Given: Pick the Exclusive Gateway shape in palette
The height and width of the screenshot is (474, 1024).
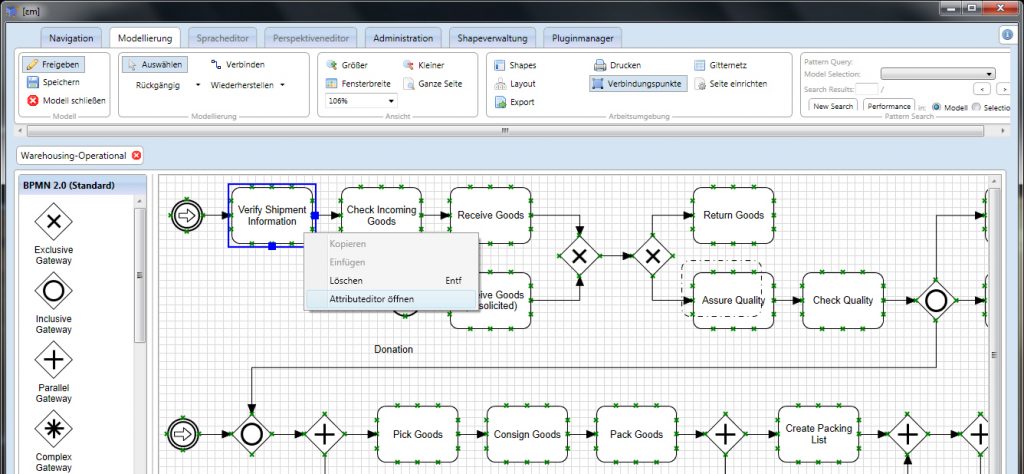Looking at the screenshot, I should coord(53,221).
